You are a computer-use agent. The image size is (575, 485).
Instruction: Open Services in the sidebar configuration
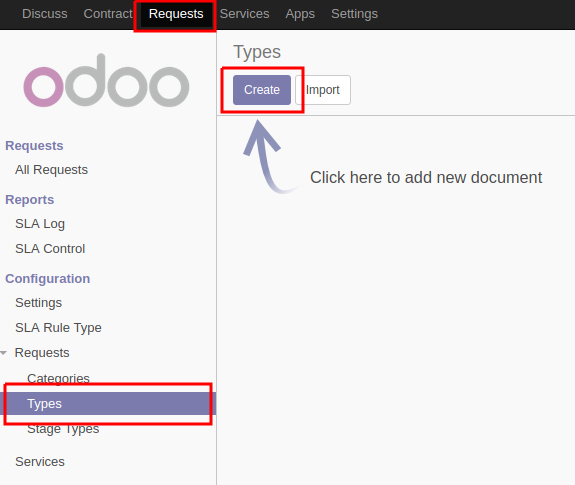[40, 462]
